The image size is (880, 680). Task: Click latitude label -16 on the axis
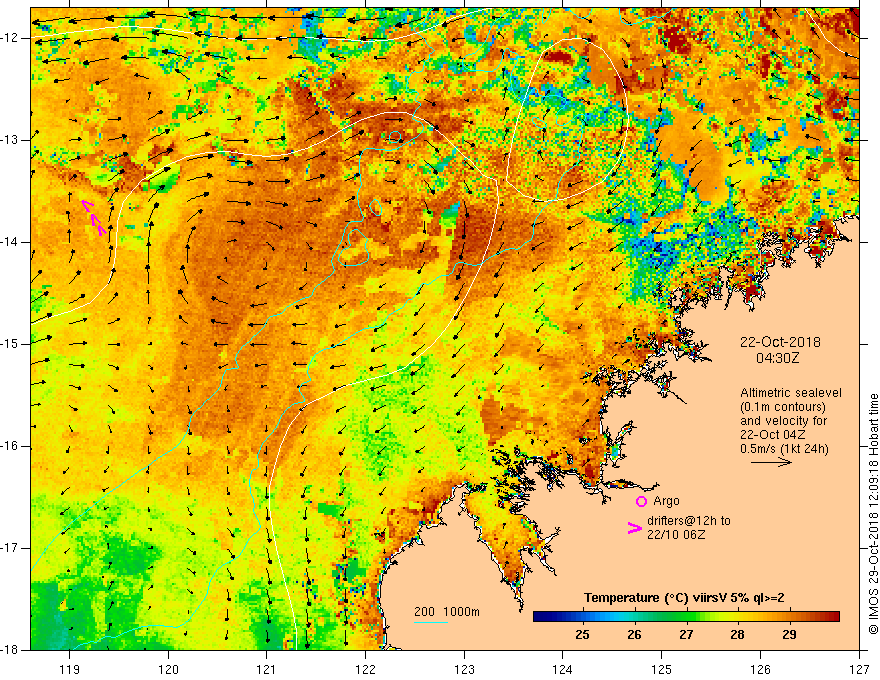(11, 446)
